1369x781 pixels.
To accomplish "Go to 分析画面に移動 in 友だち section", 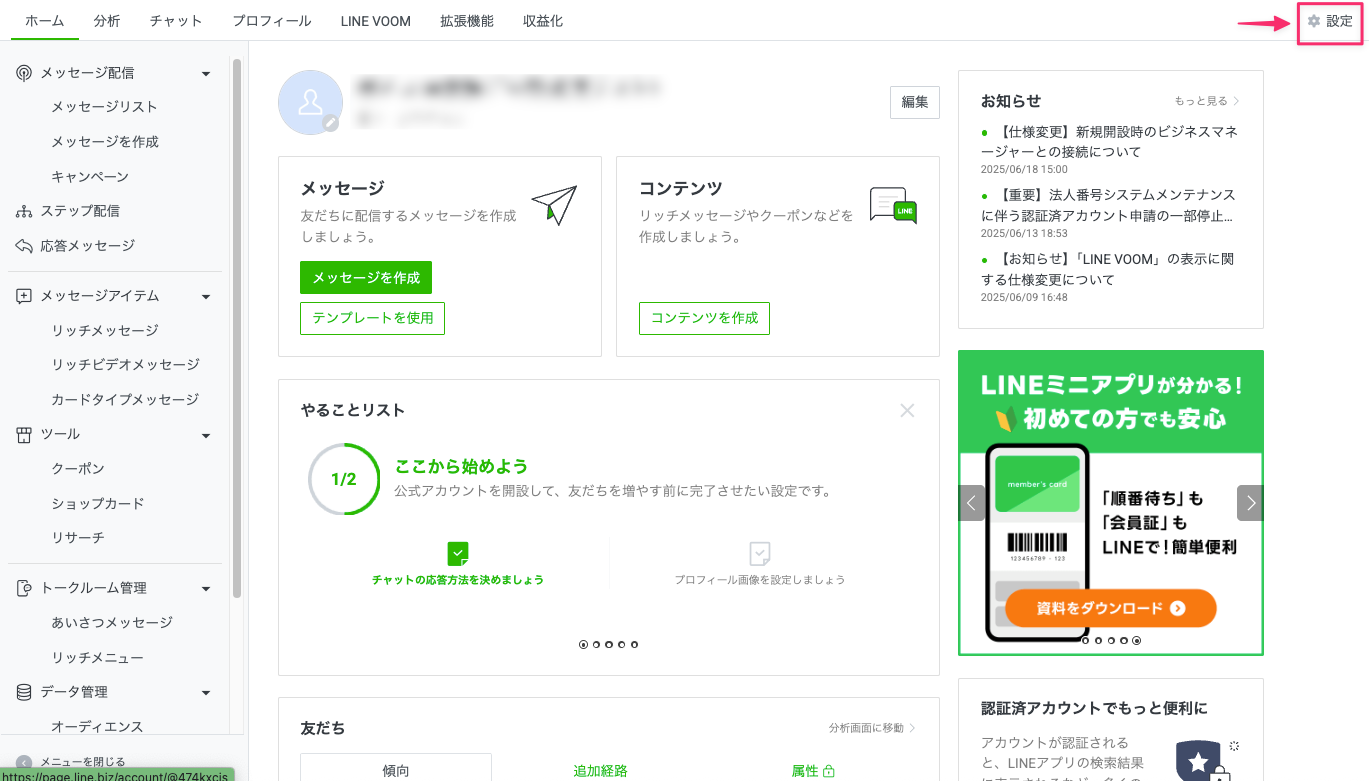I will [x=872, y=728].
